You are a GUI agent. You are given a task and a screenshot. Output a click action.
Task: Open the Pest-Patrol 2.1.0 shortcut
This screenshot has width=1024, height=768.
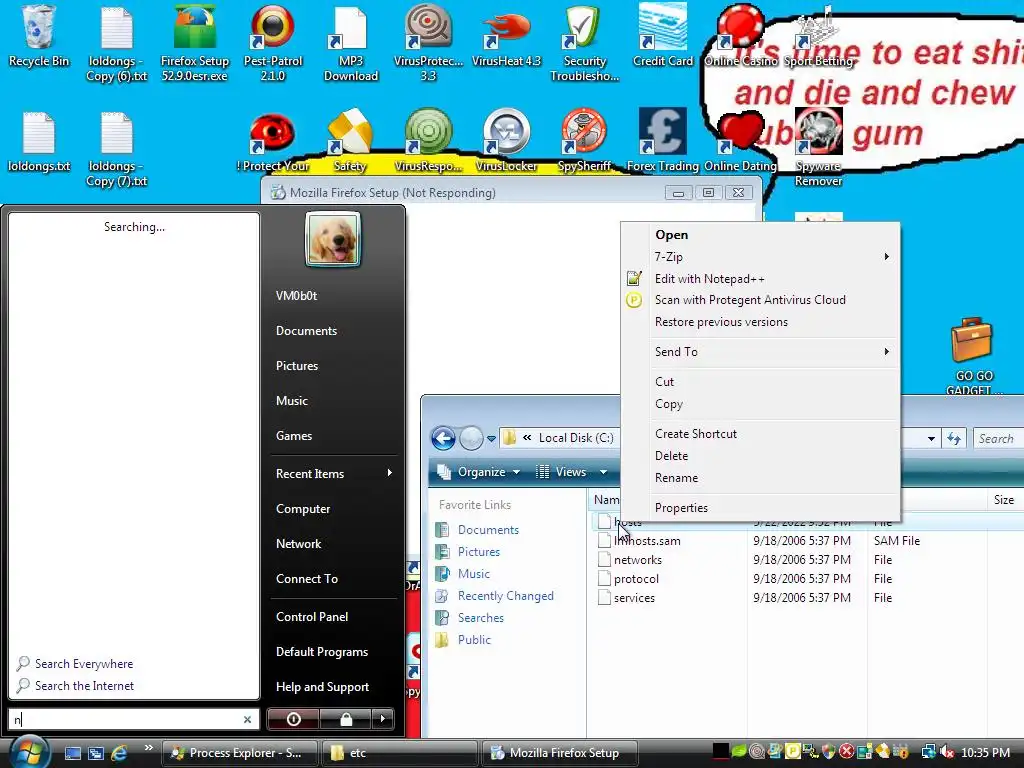pyautogui.click(x=273, y=42)
